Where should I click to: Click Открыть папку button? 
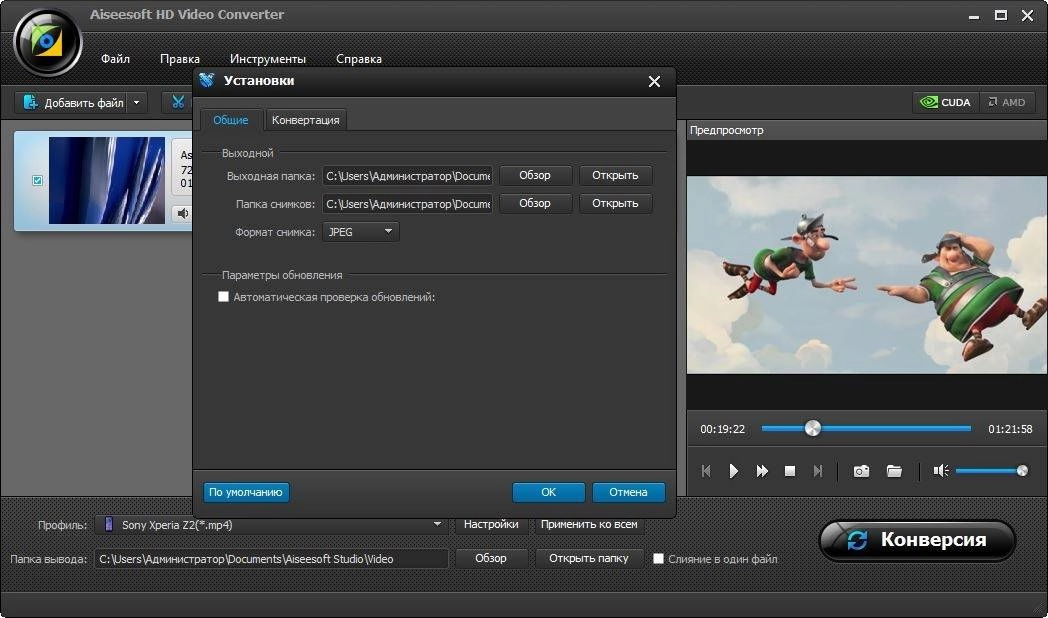(x=588, y=558)
